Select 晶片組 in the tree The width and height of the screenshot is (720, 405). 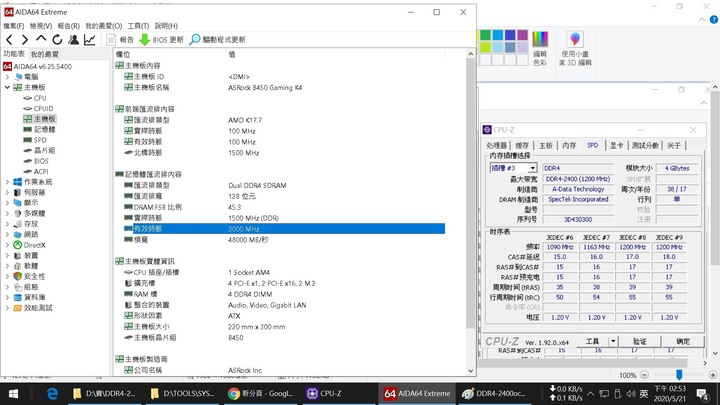[x=45, y=151]
